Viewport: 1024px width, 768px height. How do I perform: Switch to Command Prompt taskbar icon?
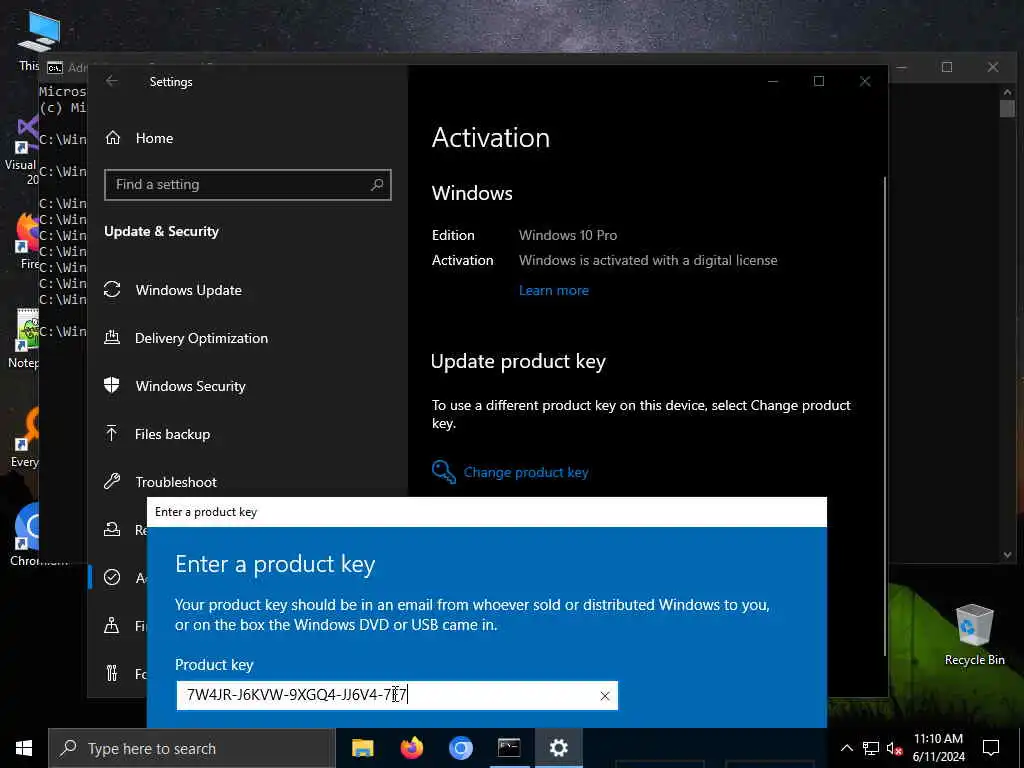tap(509, 748)
